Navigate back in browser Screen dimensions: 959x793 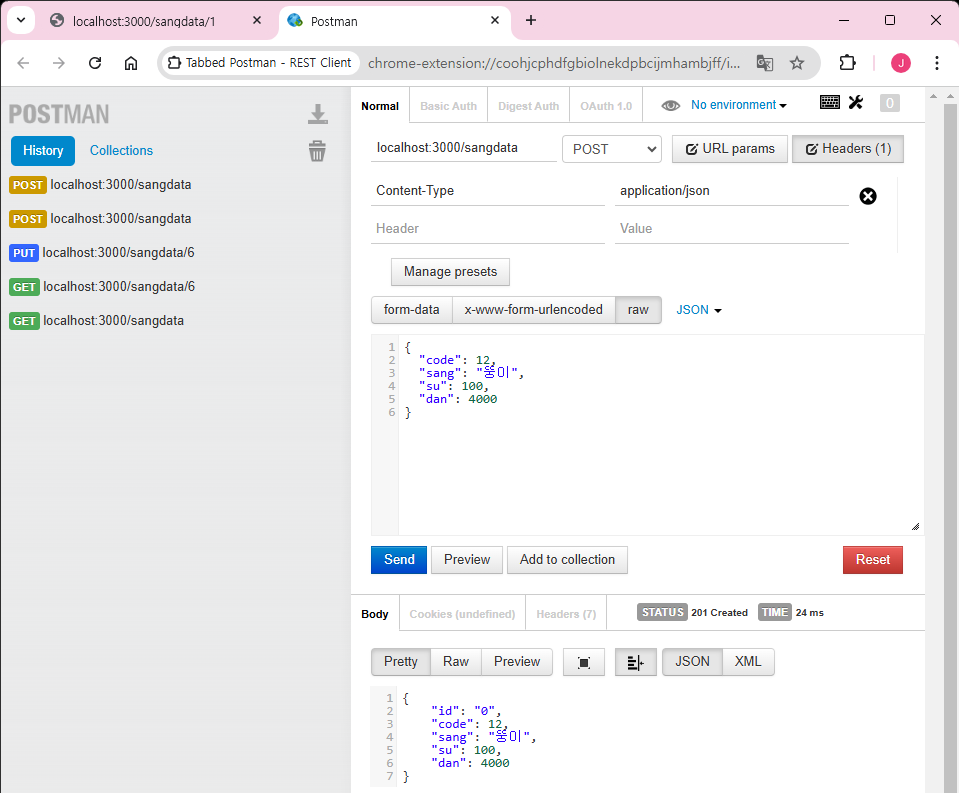click(x=23, y=62)
